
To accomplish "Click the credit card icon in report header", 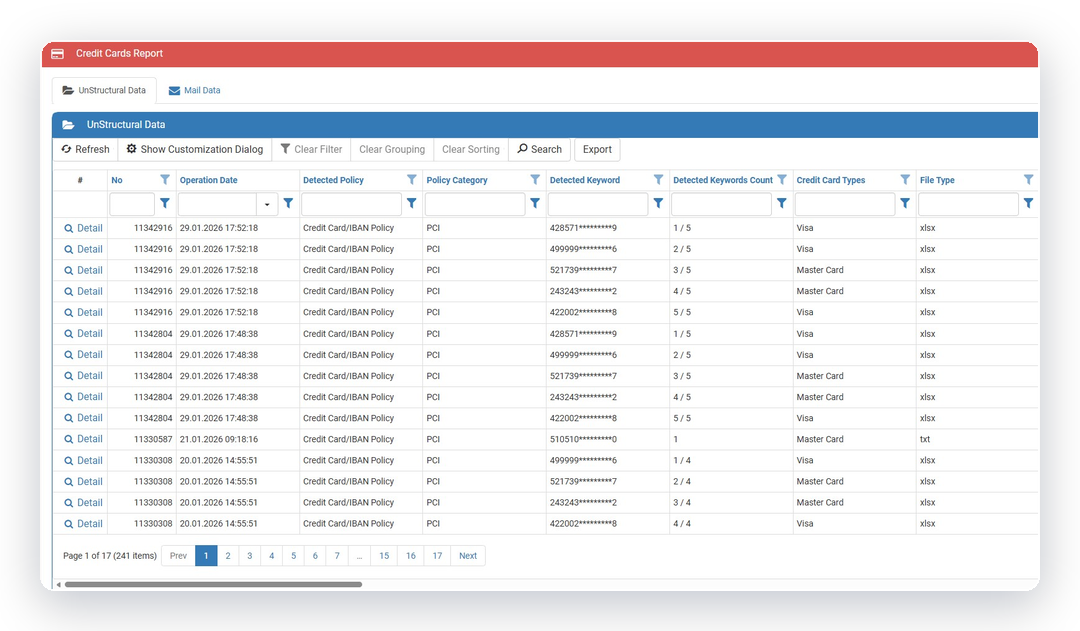I will tap(58, 54).
